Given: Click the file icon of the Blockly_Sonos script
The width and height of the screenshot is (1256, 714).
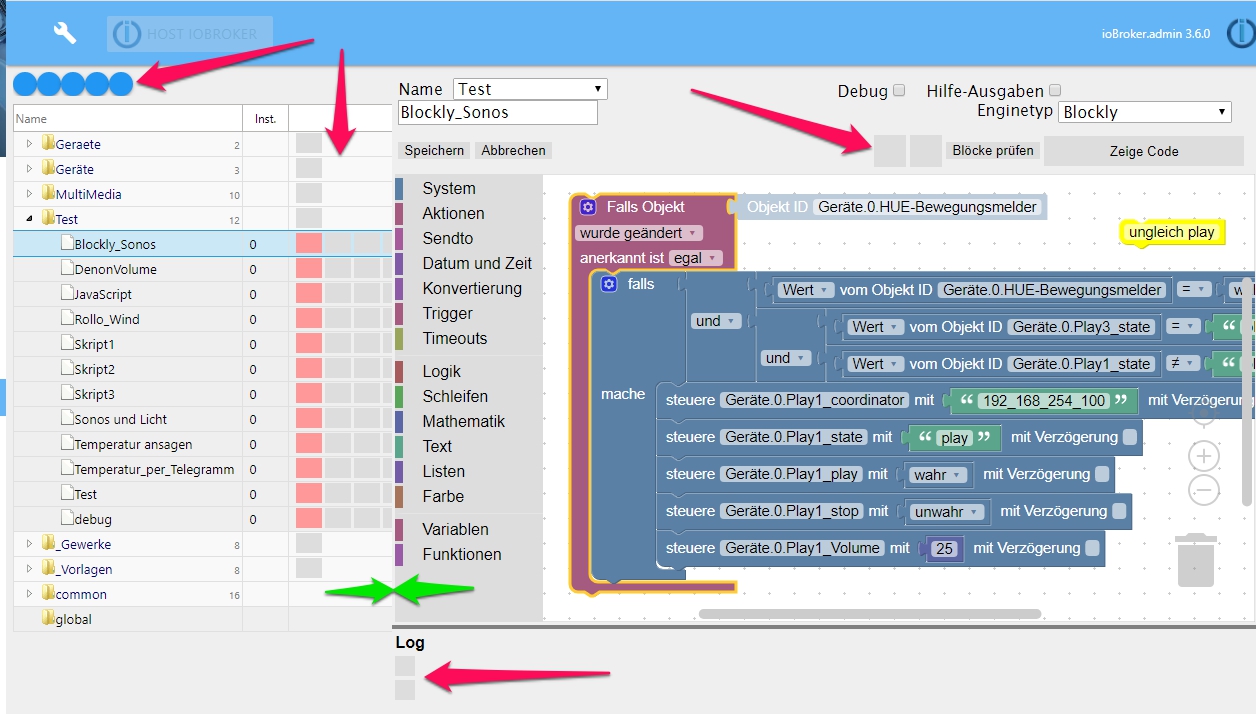Looking at the screenshot, I should (67, 244).
